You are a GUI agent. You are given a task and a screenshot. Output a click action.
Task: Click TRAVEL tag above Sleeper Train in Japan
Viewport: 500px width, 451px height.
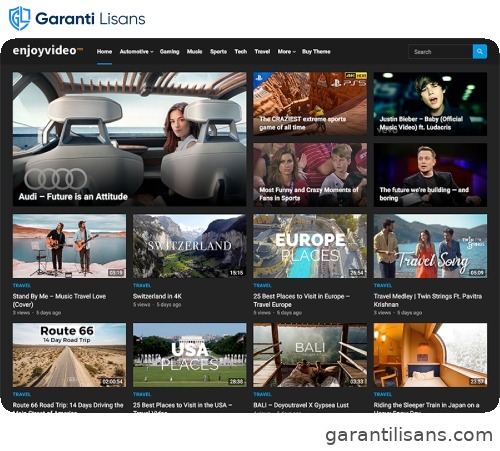point(383,394)
